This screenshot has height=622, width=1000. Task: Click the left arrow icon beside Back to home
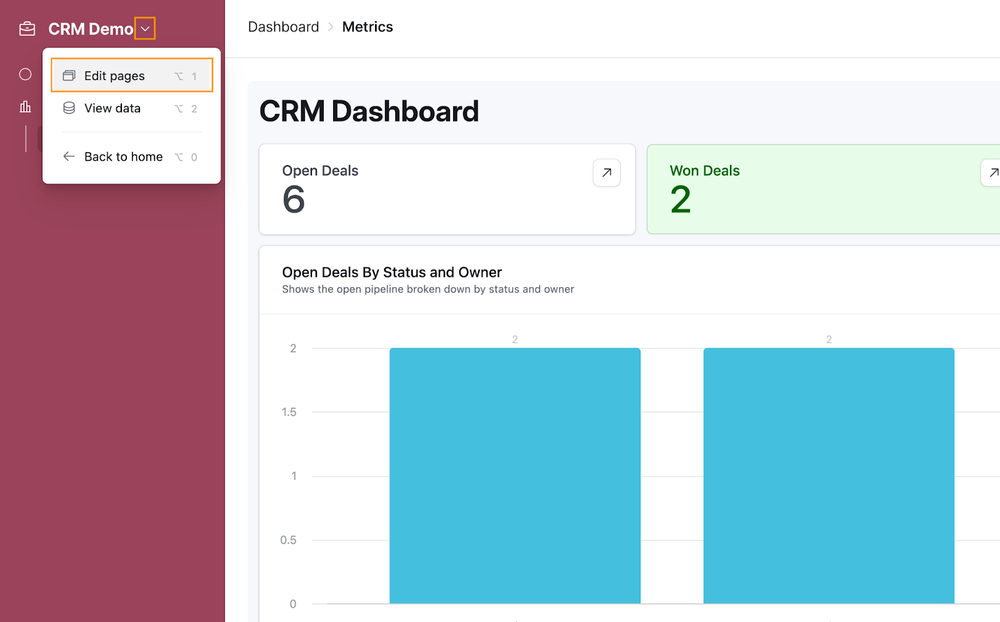point(69,157)
